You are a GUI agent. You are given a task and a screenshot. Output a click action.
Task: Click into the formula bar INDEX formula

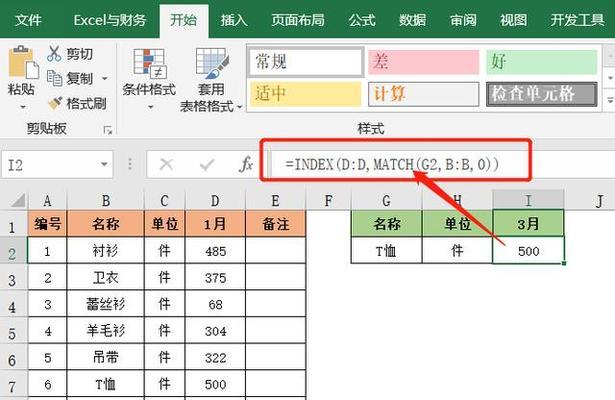392,164
